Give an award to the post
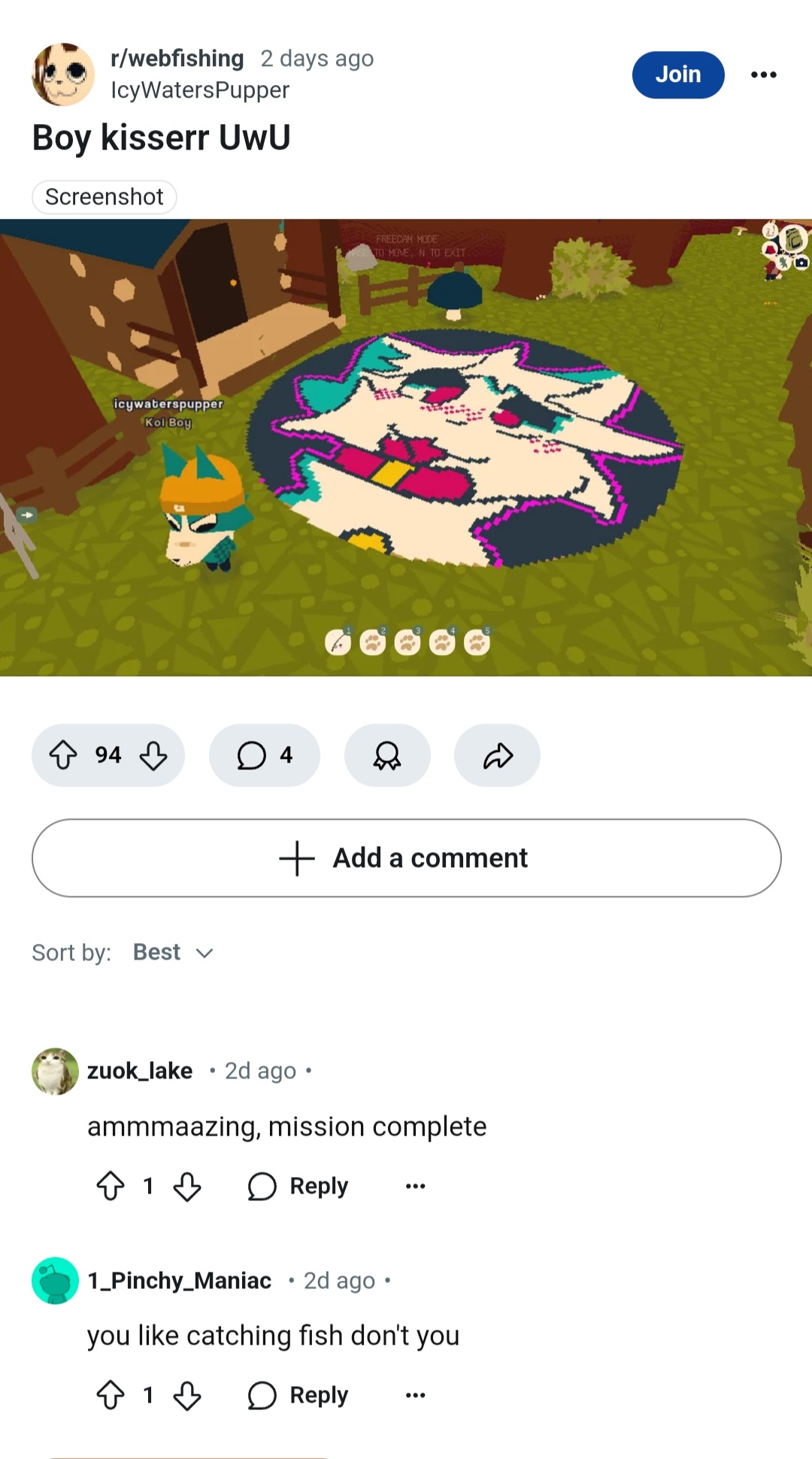Viewport: 812px width, 1459px height. click(387, 755)
